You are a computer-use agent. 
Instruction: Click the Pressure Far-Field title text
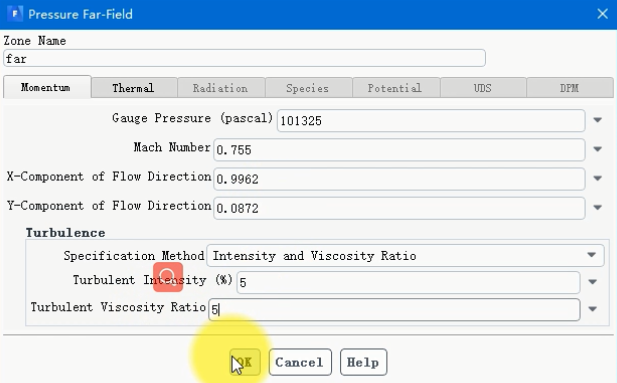click(x=81, y=14)
